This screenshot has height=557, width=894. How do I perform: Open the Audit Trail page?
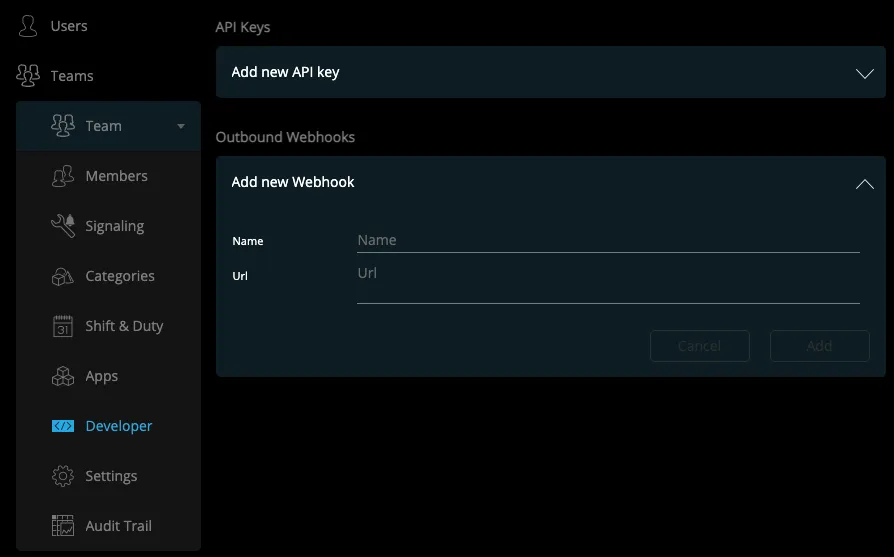point(119,526)
